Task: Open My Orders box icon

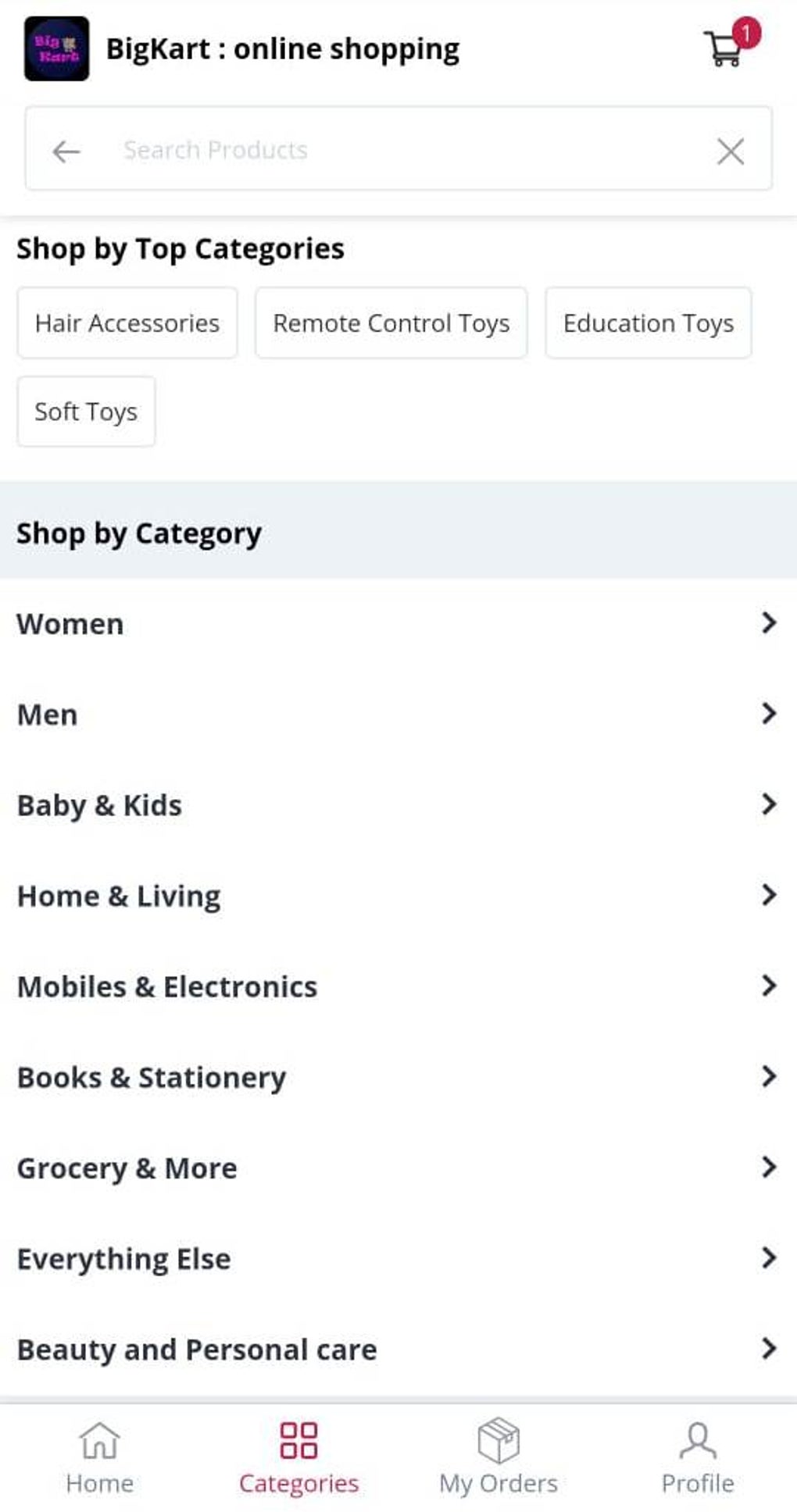Action: tap(499, 1441)
